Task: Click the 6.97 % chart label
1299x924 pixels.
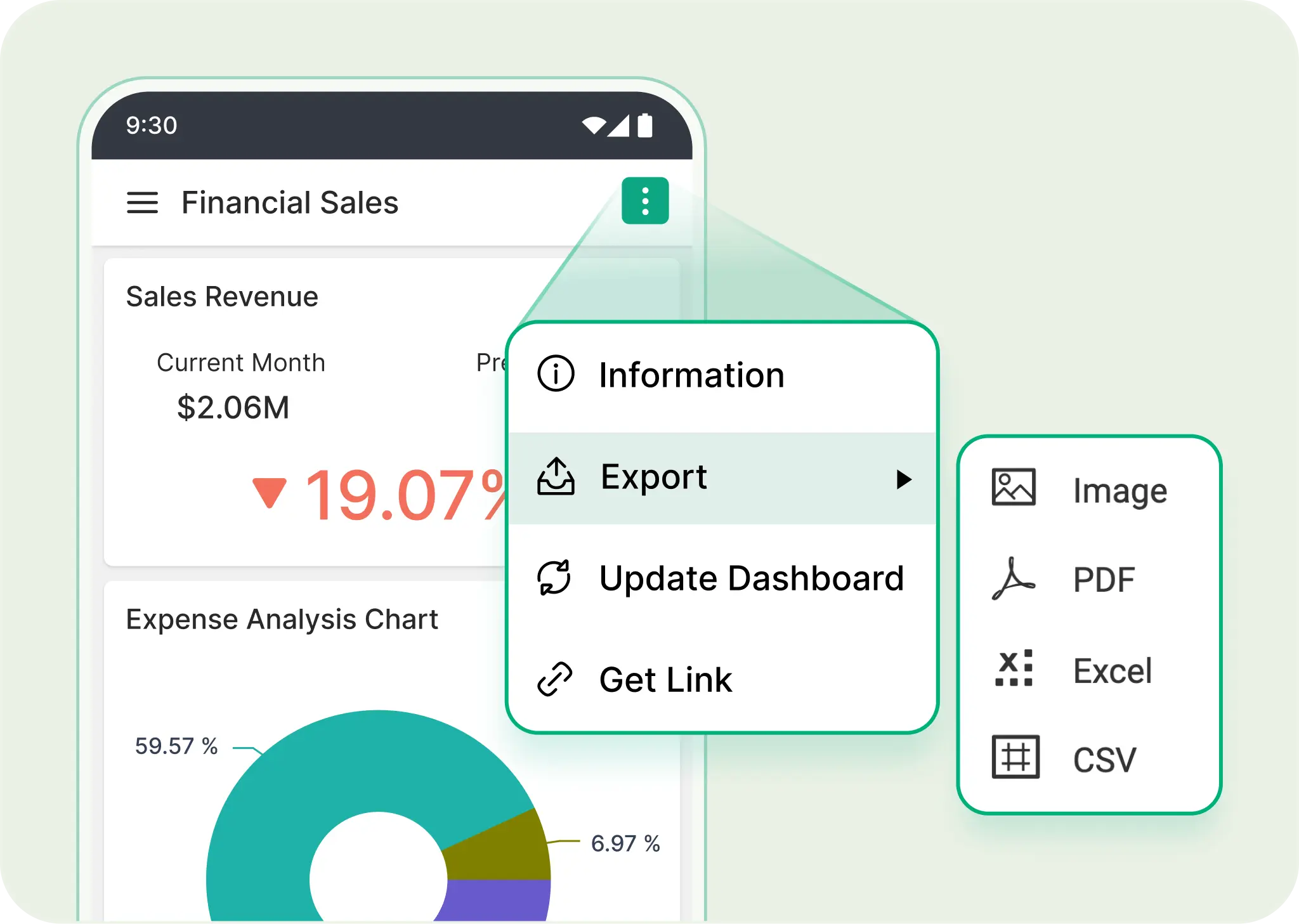Action: (x=625, y=843)
